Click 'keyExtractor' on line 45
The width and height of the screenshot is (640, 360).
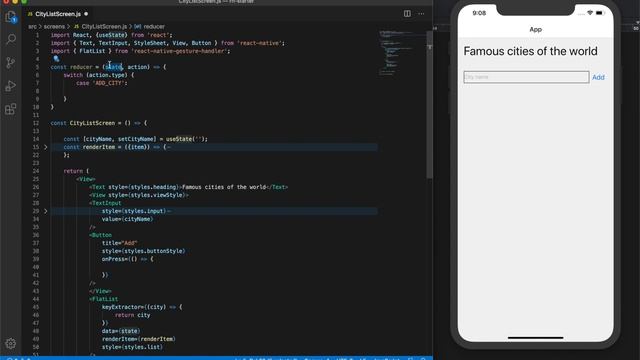pyautogui.click(x=121, y=307)
